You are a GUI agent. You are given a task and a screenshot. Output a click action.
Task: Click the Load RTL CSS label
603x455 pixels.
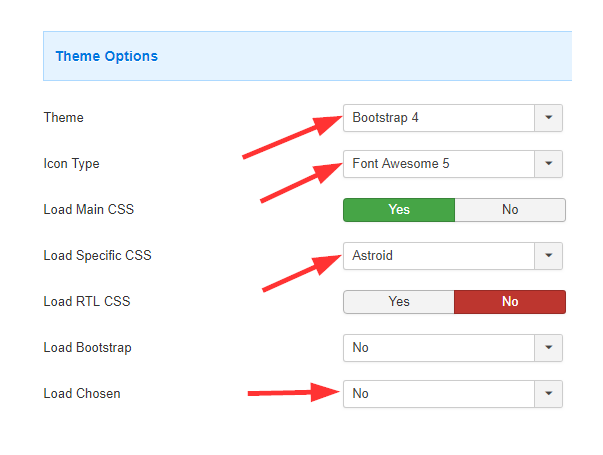tap(87, 302)
